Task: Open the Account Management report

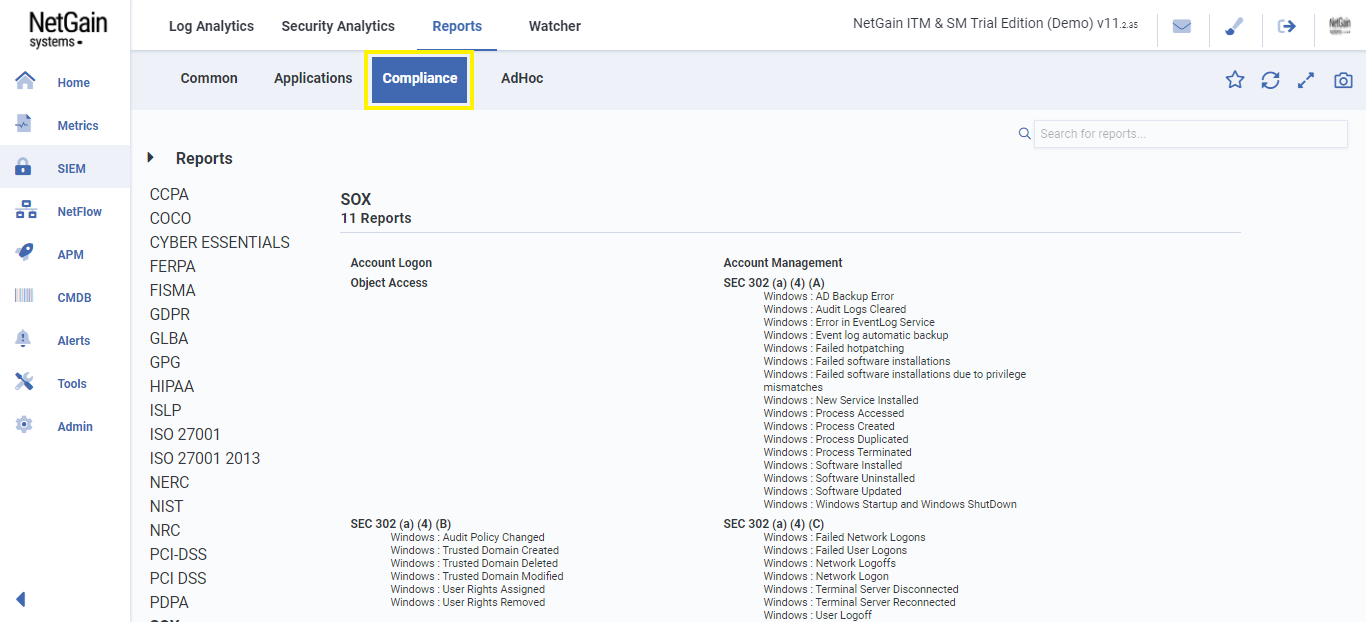Action: 783,263
